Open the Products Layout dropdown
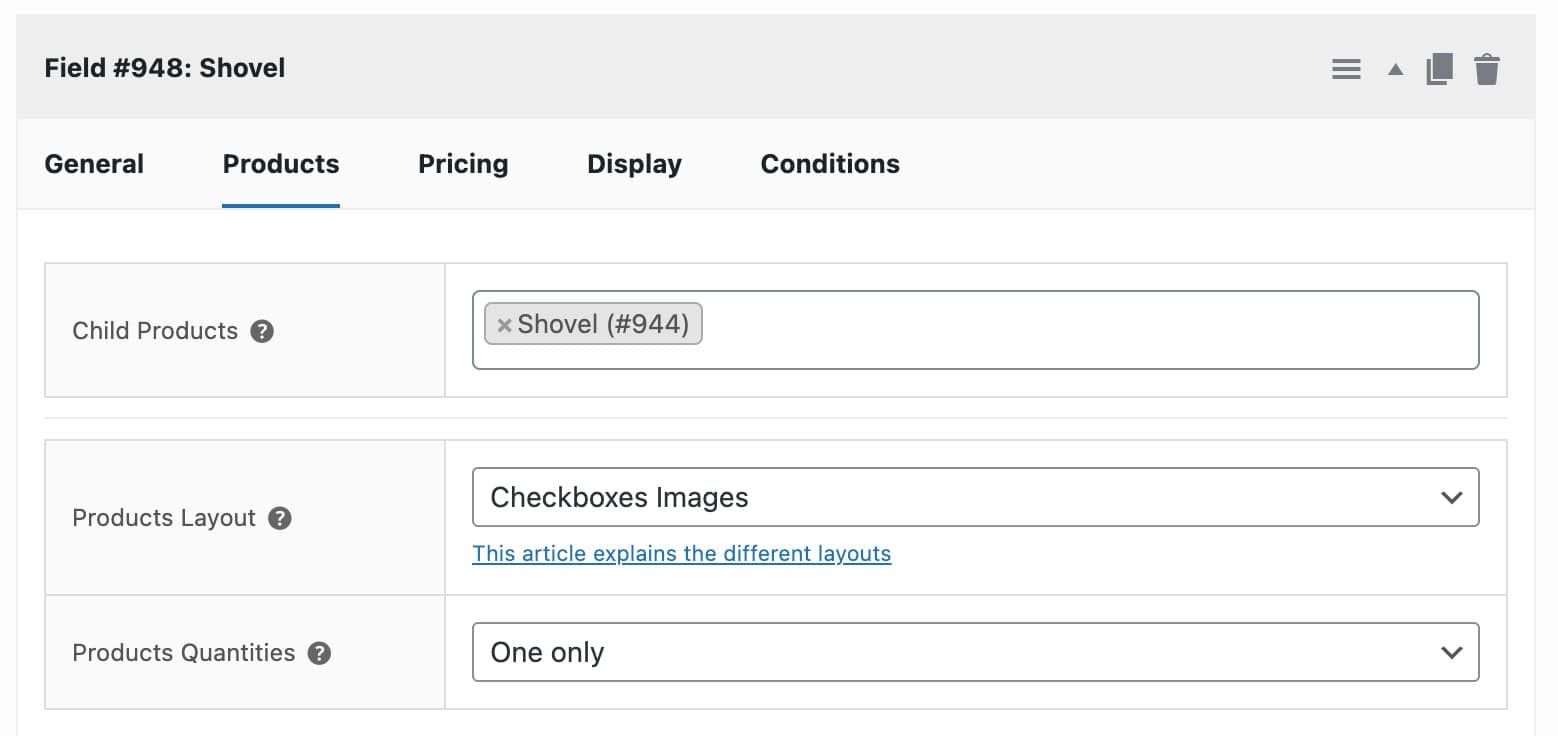The height and width of the screenshot is (736, 1558). click(x=975, y=497)
